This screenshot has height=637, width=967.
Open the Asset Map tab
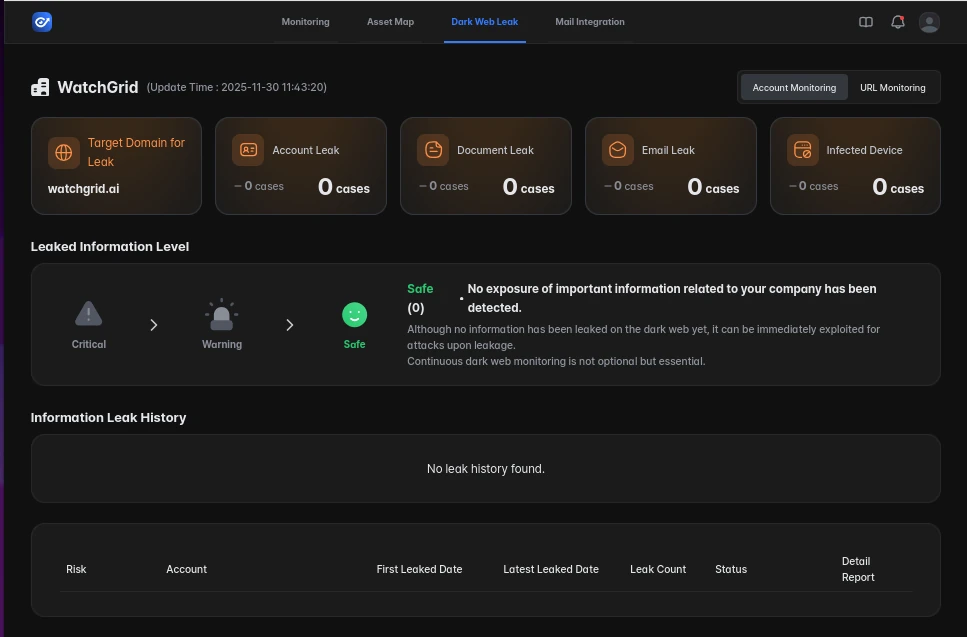[x=390, y=22]
